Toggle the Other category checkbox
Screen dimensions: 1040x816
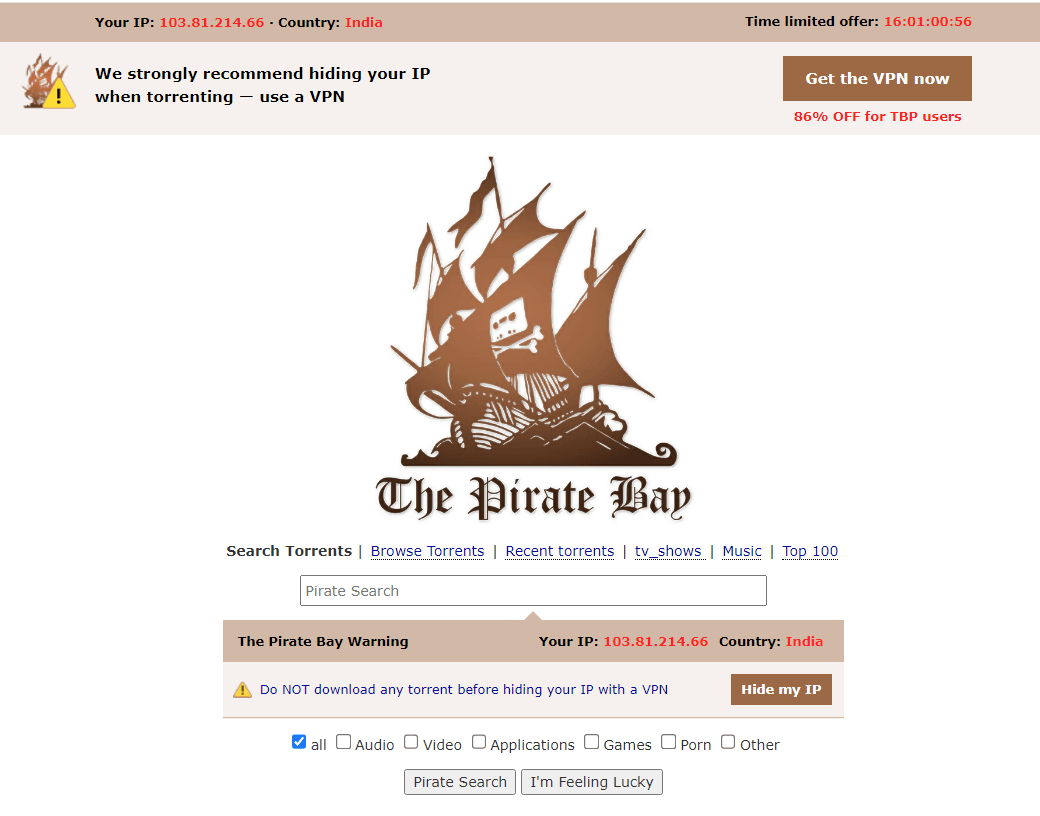point(728,742)
